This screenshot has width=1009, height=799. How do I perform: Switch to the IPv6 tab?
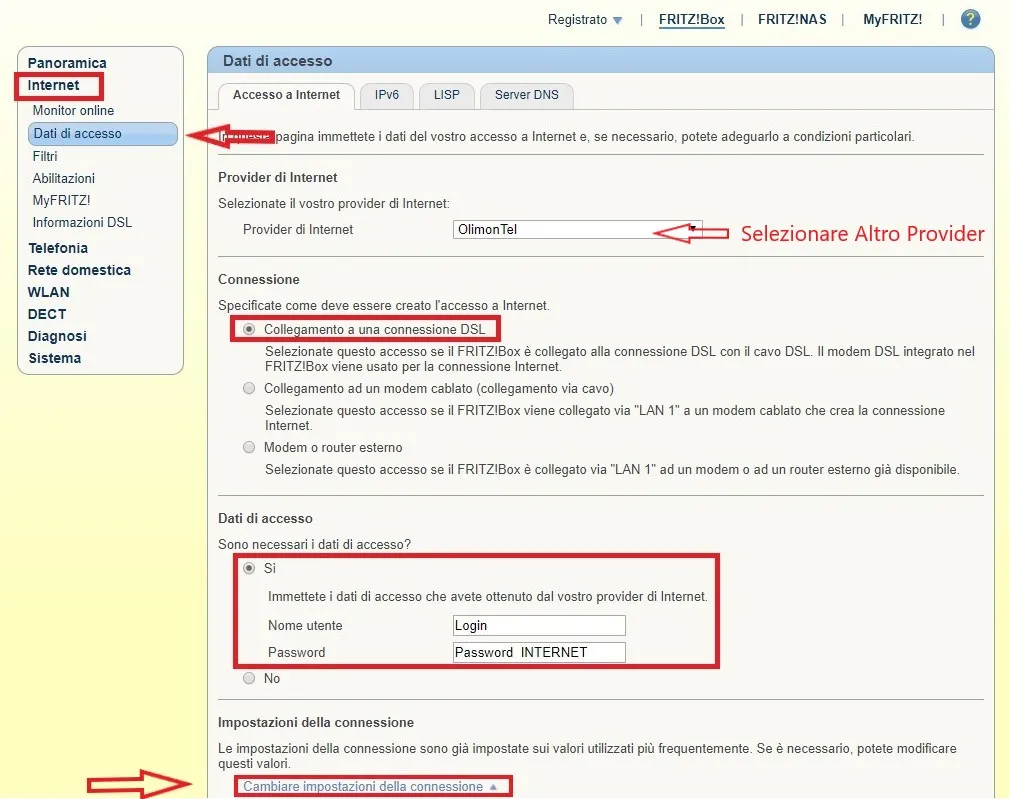click(386, 95)
